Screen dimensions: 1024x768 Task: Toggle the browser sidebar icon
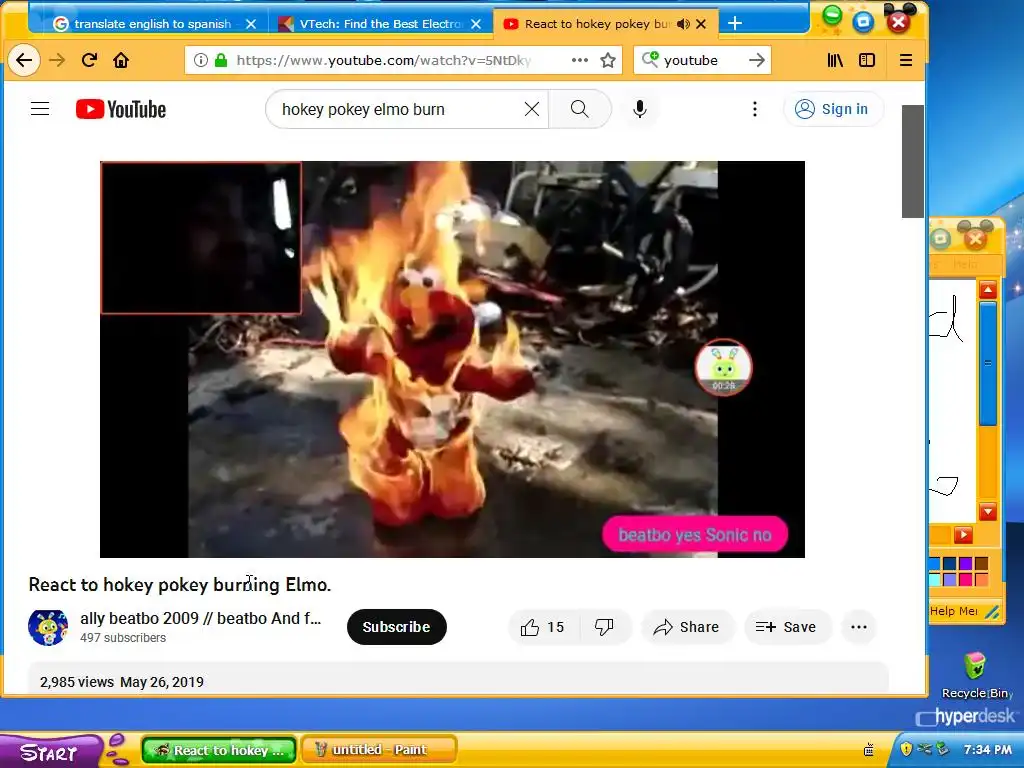coord(867,60)
